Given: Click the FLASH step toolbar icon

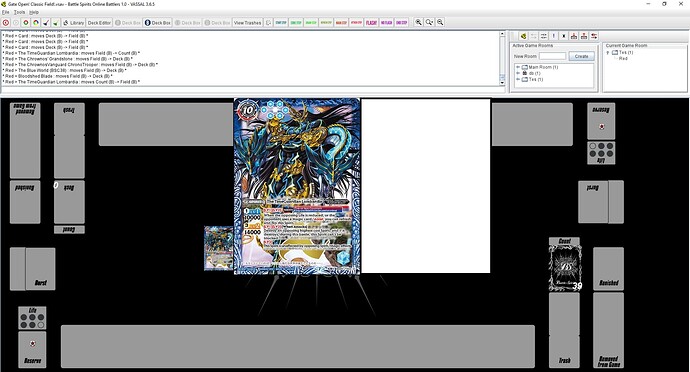Looking at the screenshot, I should (x=371, y=22).
